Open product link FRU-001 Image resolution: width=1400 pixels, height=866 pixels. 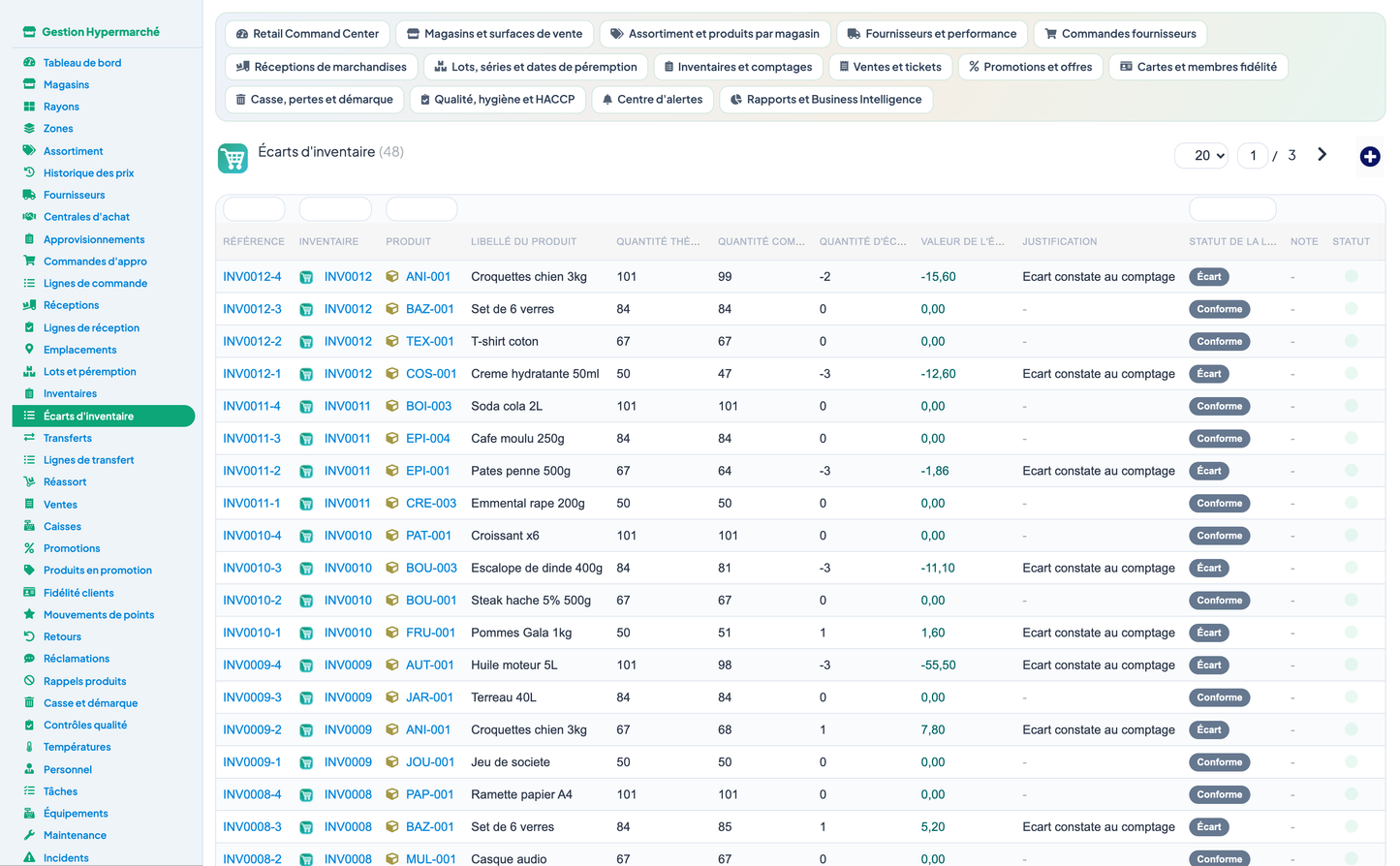click(430, 633)
